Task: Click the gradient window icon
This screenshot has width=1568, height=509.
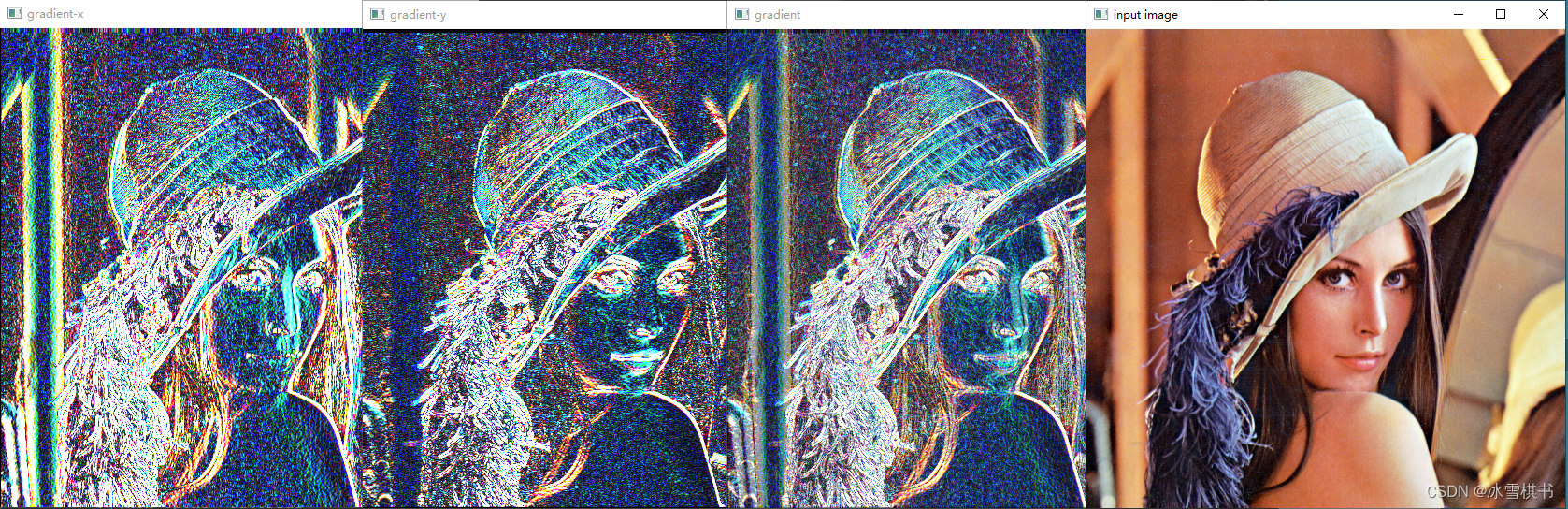Action: tap(742, 14)
